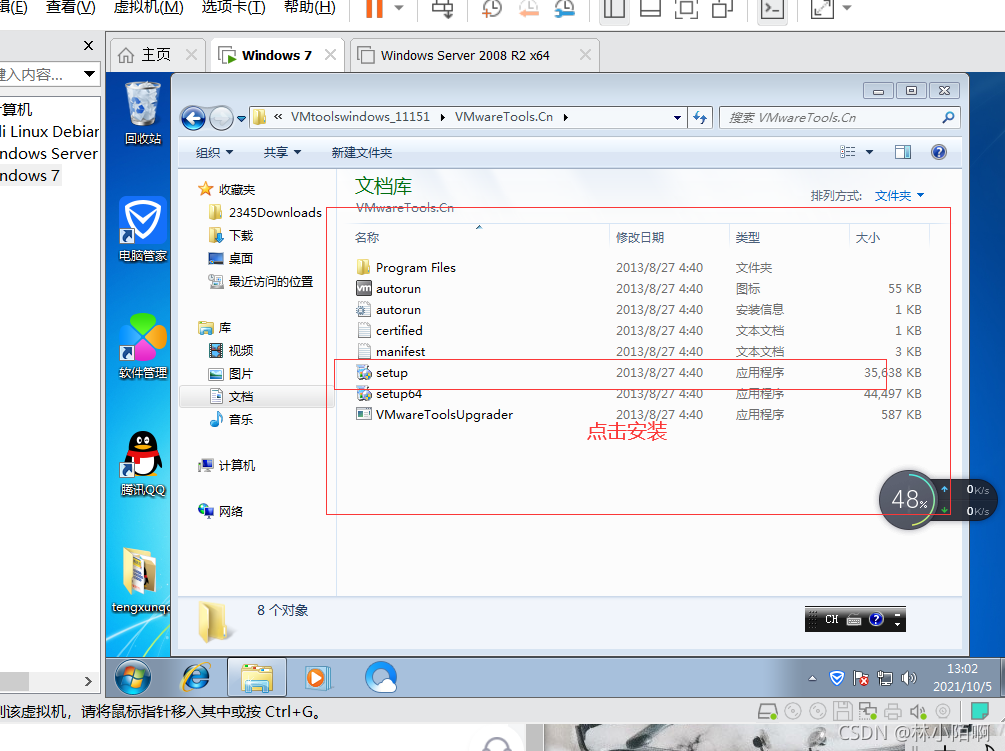Click the Explorer forward arrow button
Screen dimensions: 1005x751
[221, 119]
